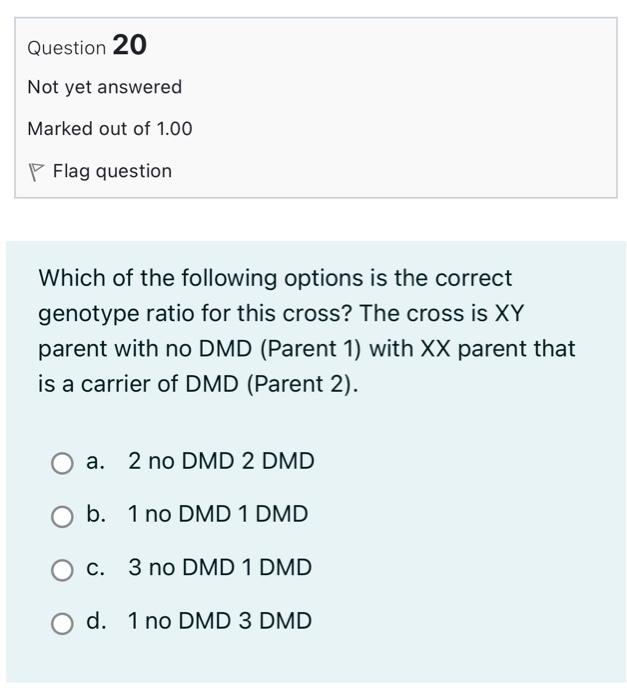This screenshot has height=700, width=627.
Task: Click the 'Flag question' link text
Action: 112,171
